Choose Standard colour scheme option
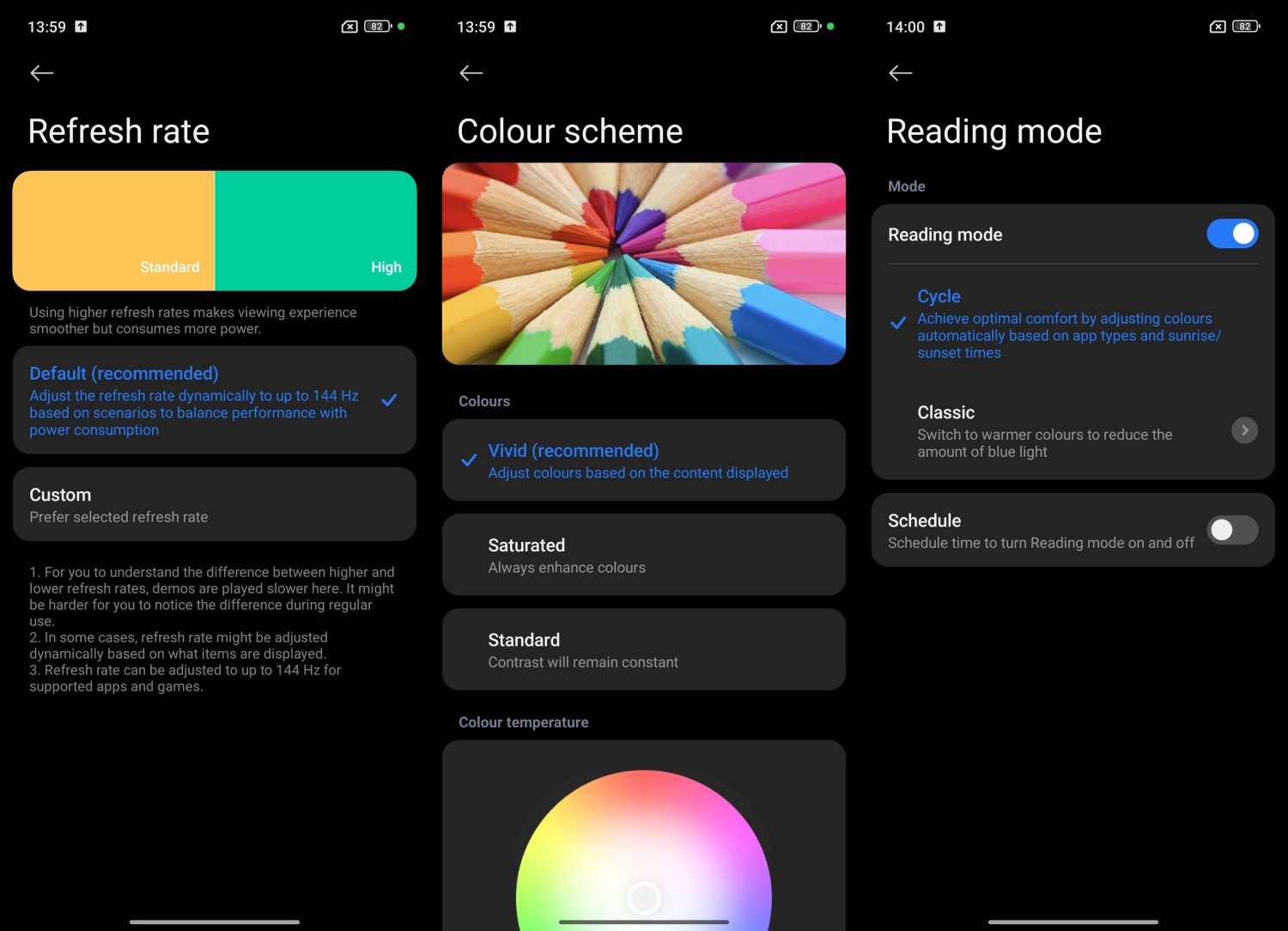 click(x=643, y=649)
